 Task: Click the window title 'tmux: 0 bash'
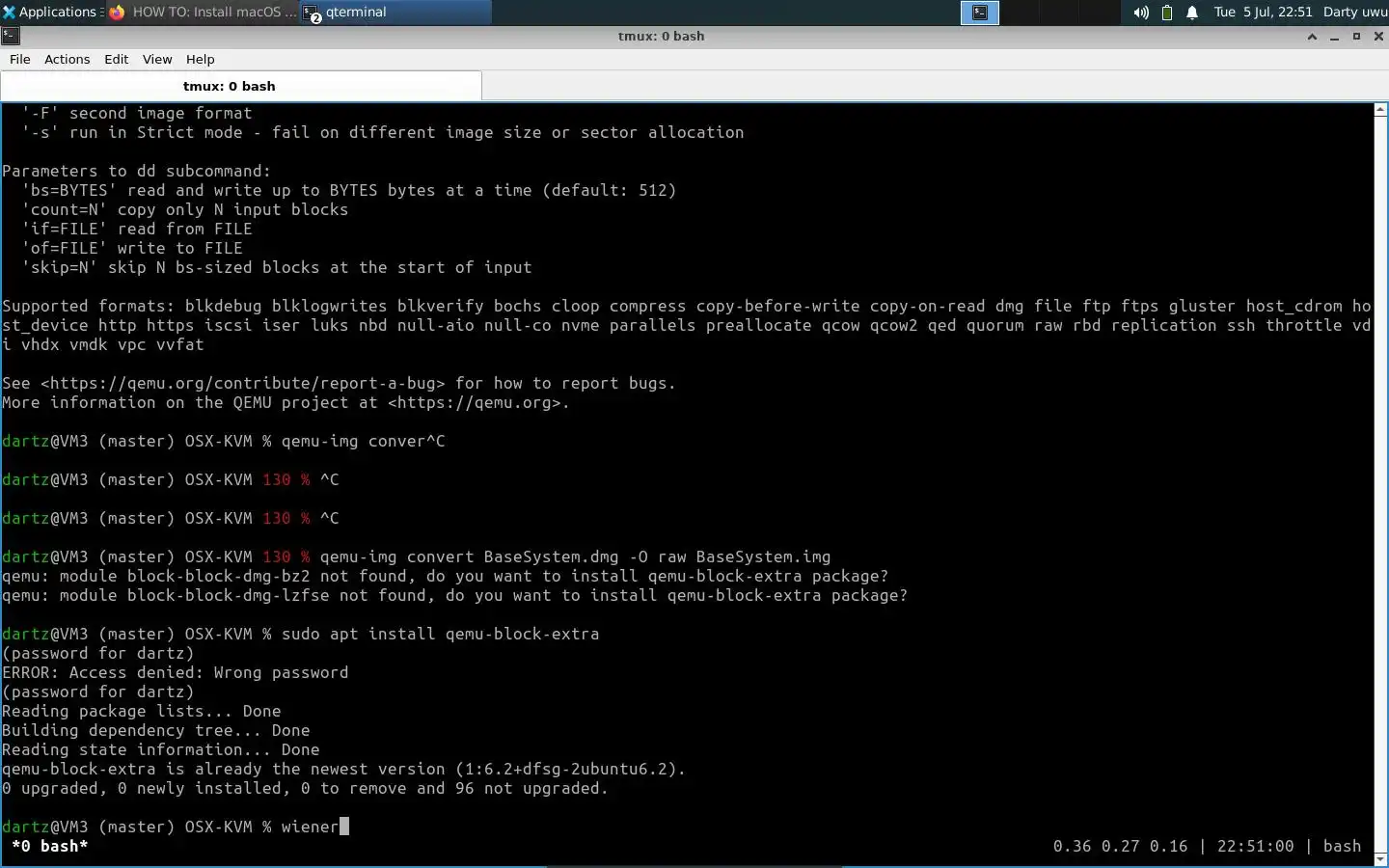(x=661, y=36)
